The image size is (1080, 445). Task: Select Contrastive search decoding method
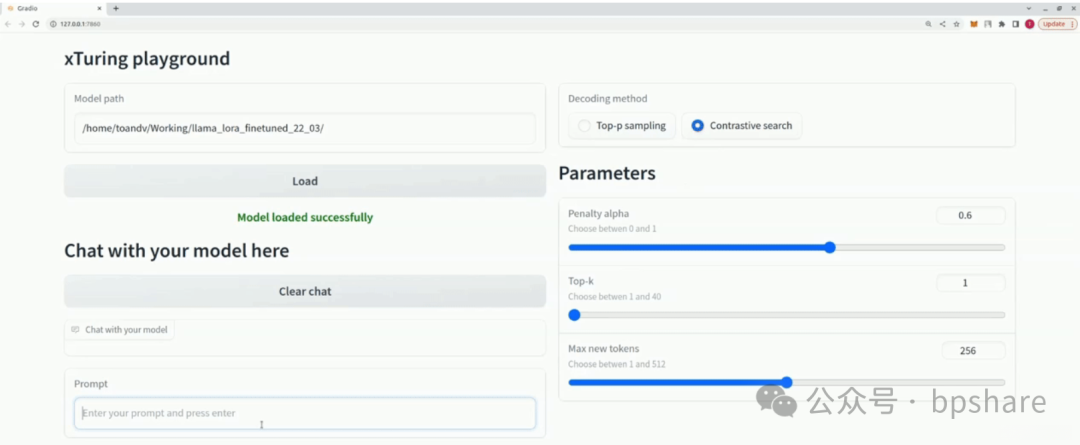pyautogui.click(x=741, y=126)
